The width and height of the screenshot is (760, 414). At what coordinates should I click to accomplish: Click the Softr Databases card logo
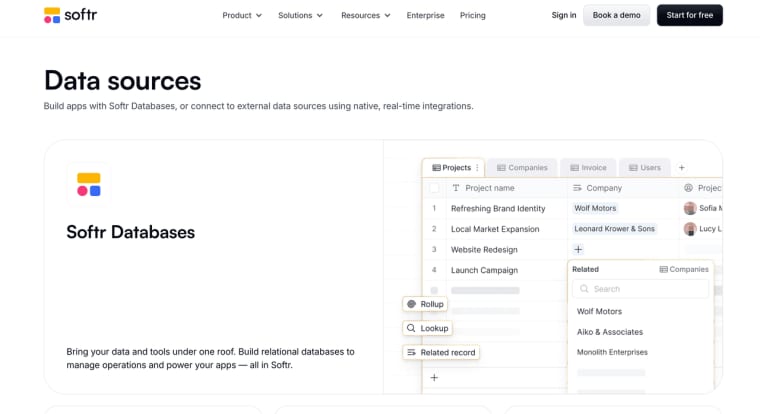[89, 185]
